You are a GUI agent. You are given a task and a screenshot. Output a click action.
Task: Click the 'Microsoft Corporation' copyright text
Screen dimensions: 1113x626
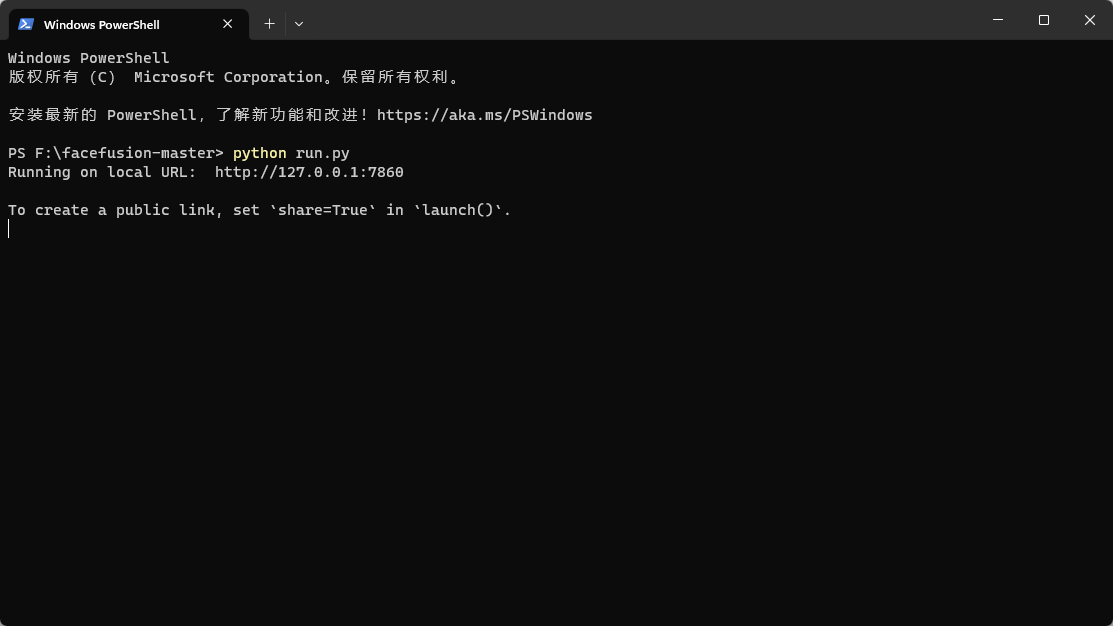228,77
